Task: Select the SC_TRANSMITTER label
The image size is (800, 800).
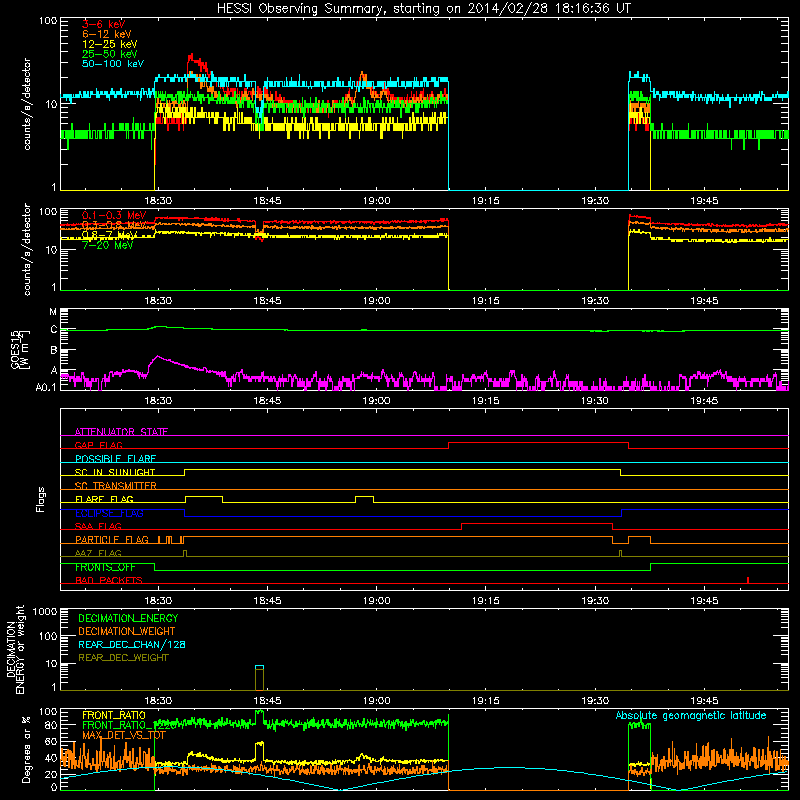Action: pos(116,486)
